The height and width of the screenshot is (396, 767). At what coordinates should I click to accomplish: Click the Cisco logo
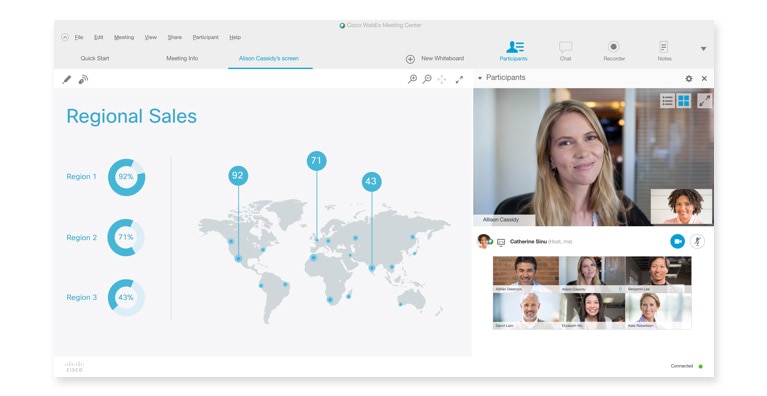(74, 367)
